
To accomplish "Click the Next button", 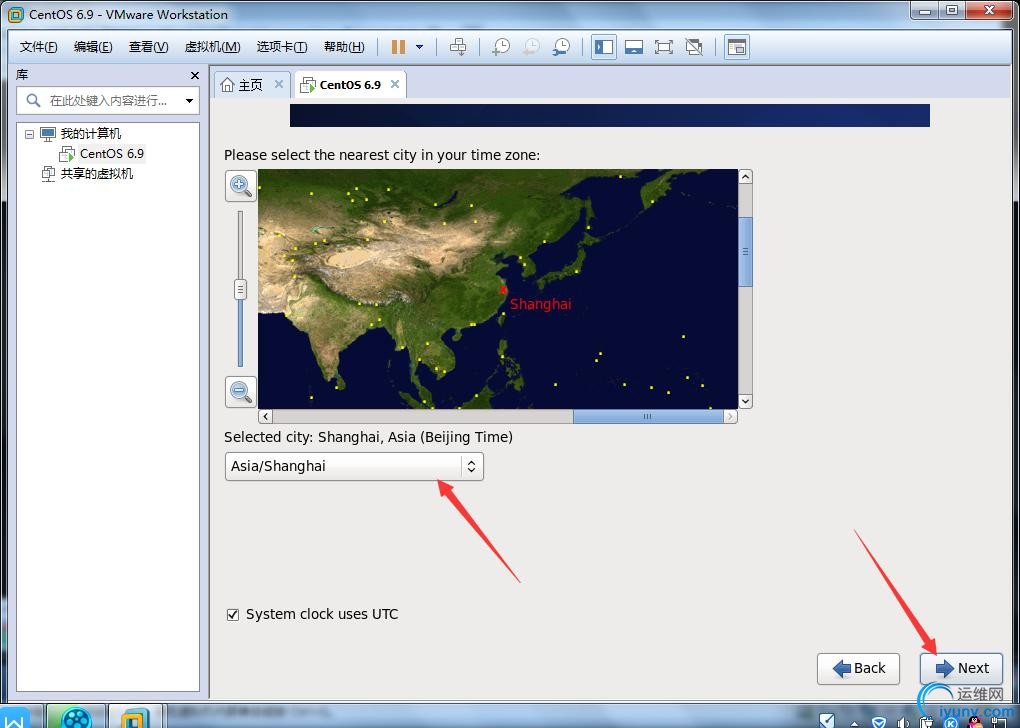I will 961,669.
